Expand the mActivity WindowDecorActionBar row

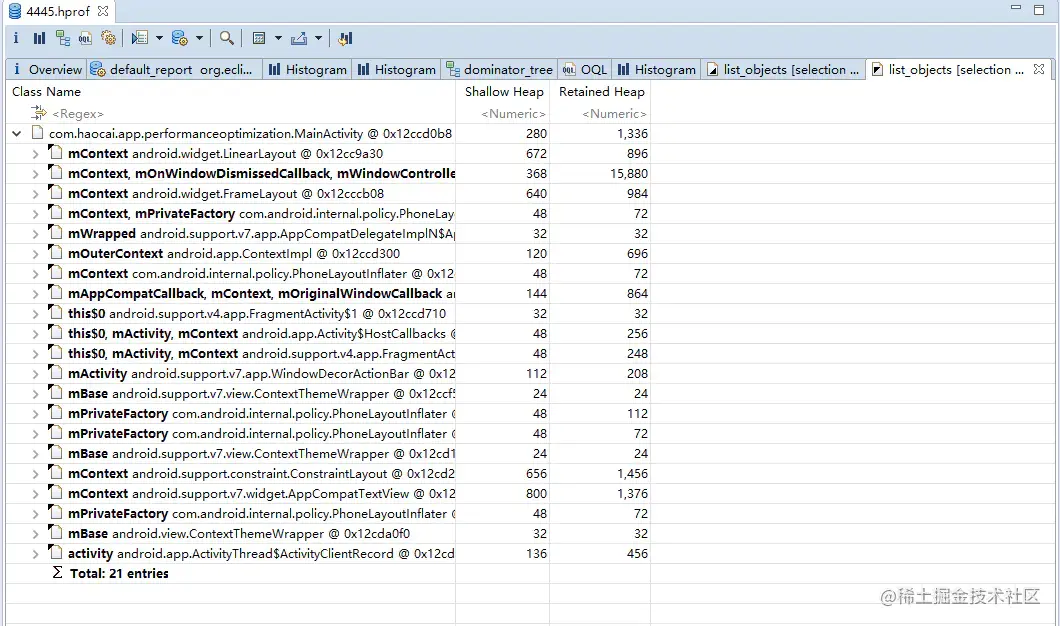click(x=35, y=374)
